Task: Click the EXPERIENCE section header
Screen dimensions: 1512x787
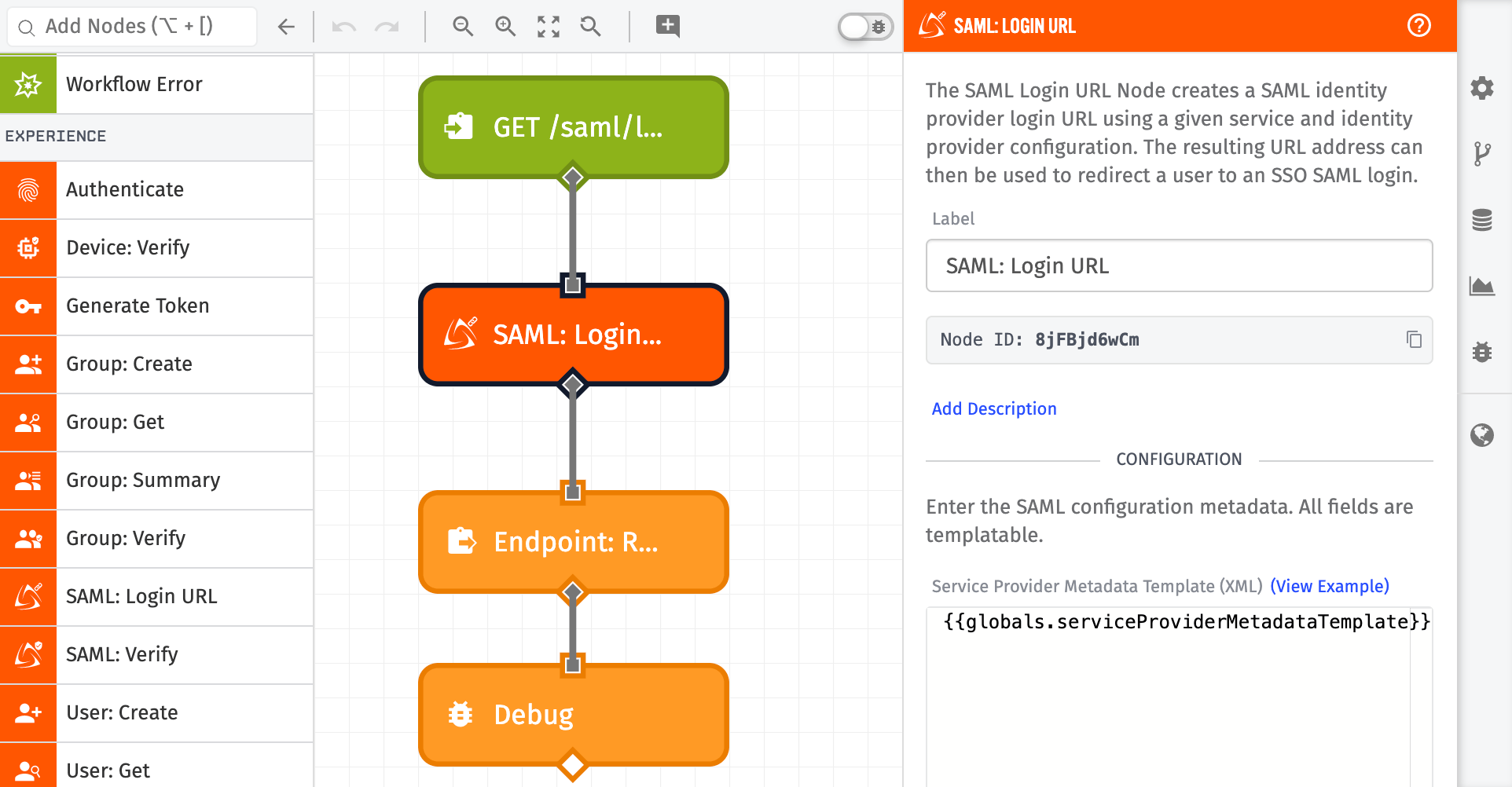Action: (x=156, y=136)
